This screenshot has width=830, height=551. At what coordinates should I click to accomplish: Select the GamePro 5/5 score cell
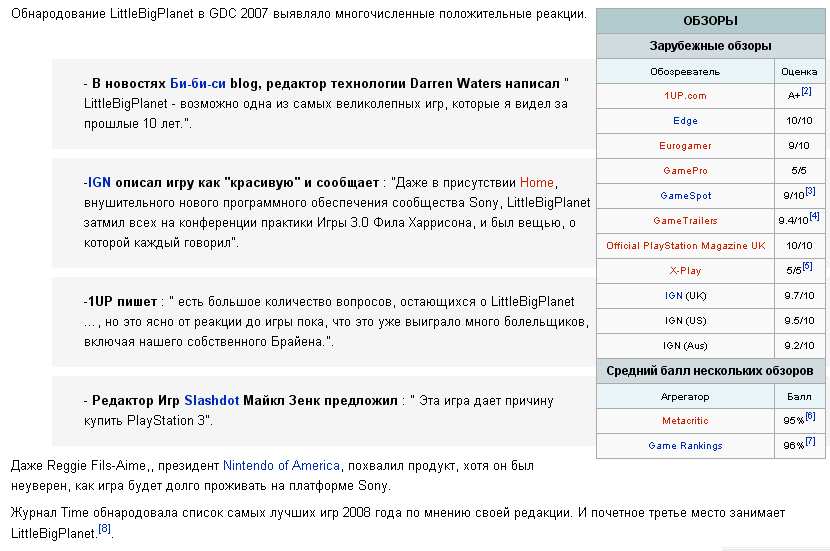point(799,170)
